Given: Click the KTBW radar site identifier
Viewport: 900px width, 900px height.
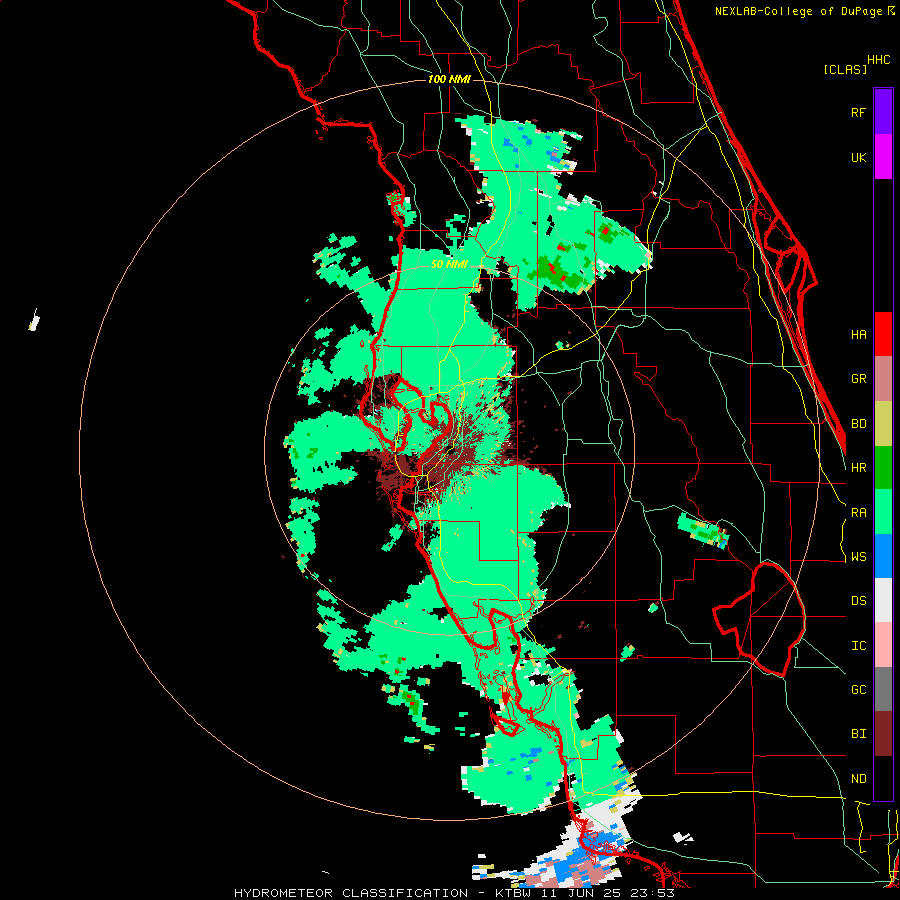Looking at the screenshot, I should (511, 893).
